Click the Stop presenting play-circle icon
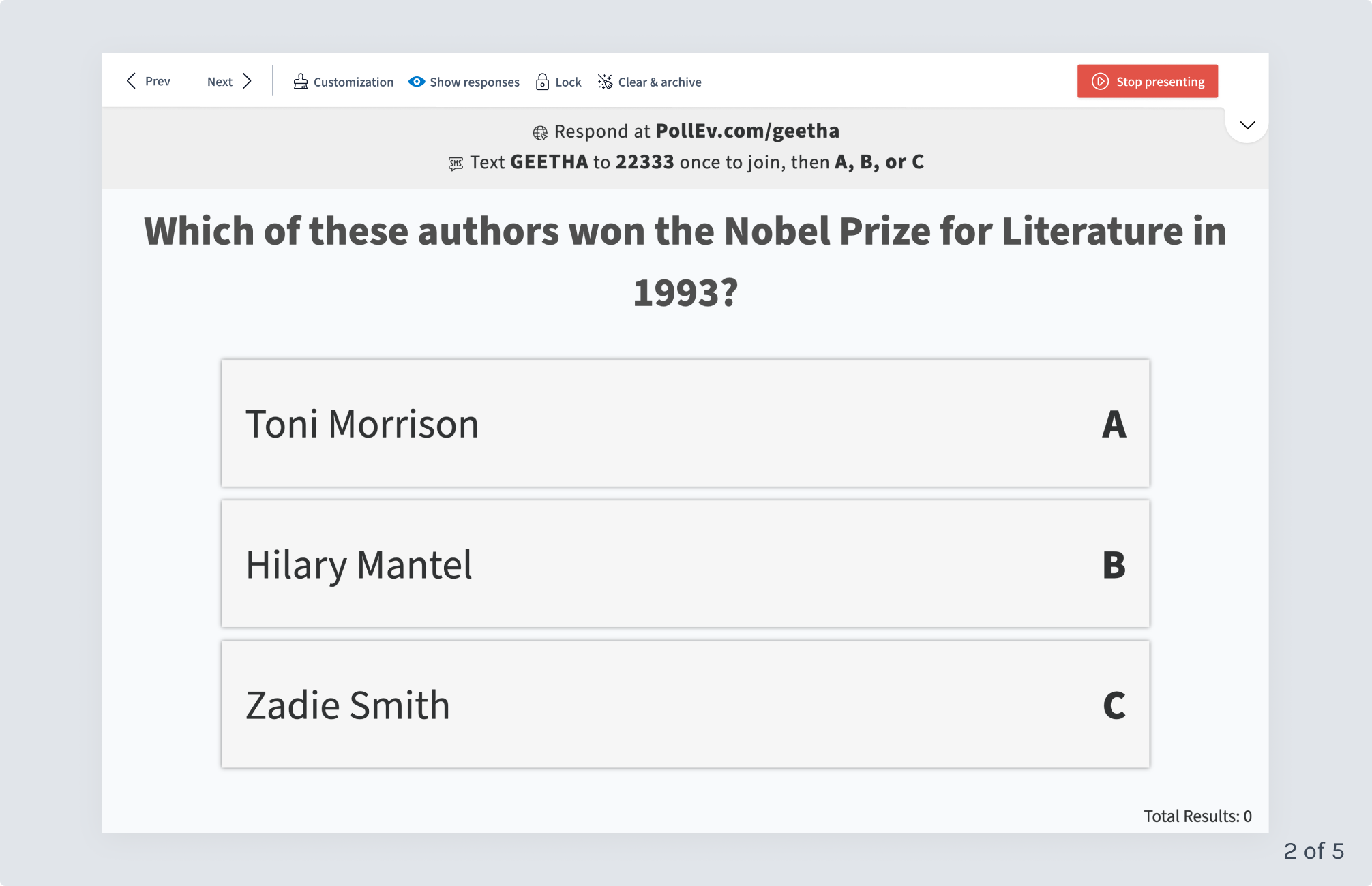The height and width of the screenshot is (886, 1372). point(1100,81)
